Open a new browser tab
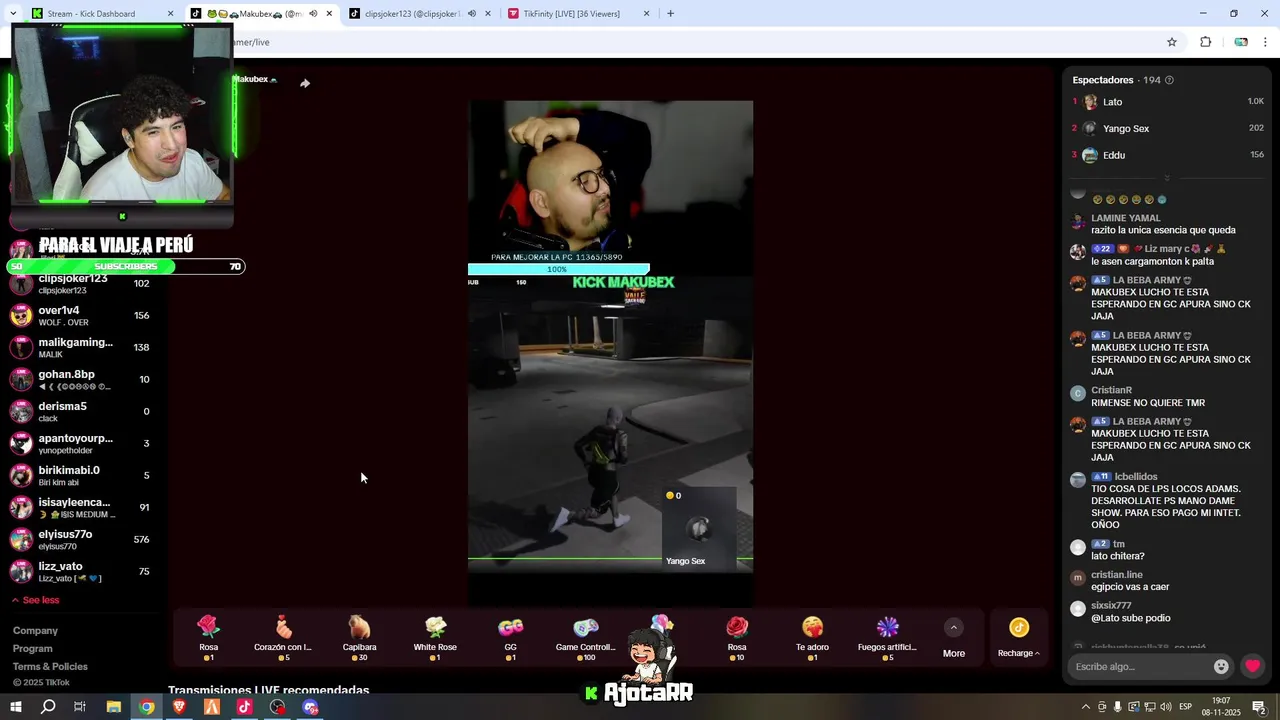The image size is (1280, 720). [x=670, y=14]
